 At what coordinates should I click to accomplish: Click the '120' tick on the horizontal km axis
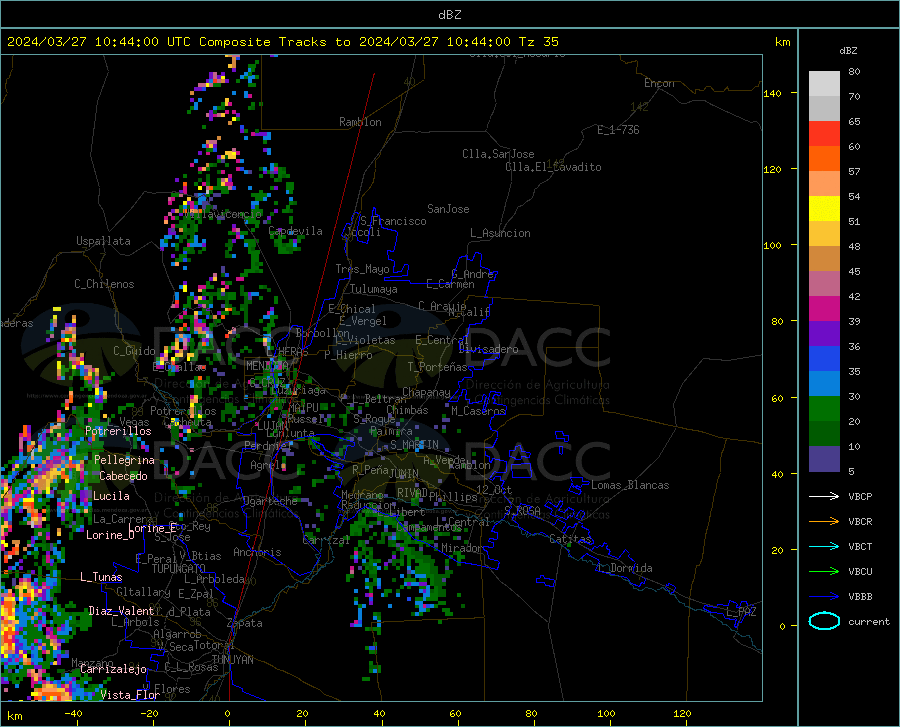(x=682, y=713)
